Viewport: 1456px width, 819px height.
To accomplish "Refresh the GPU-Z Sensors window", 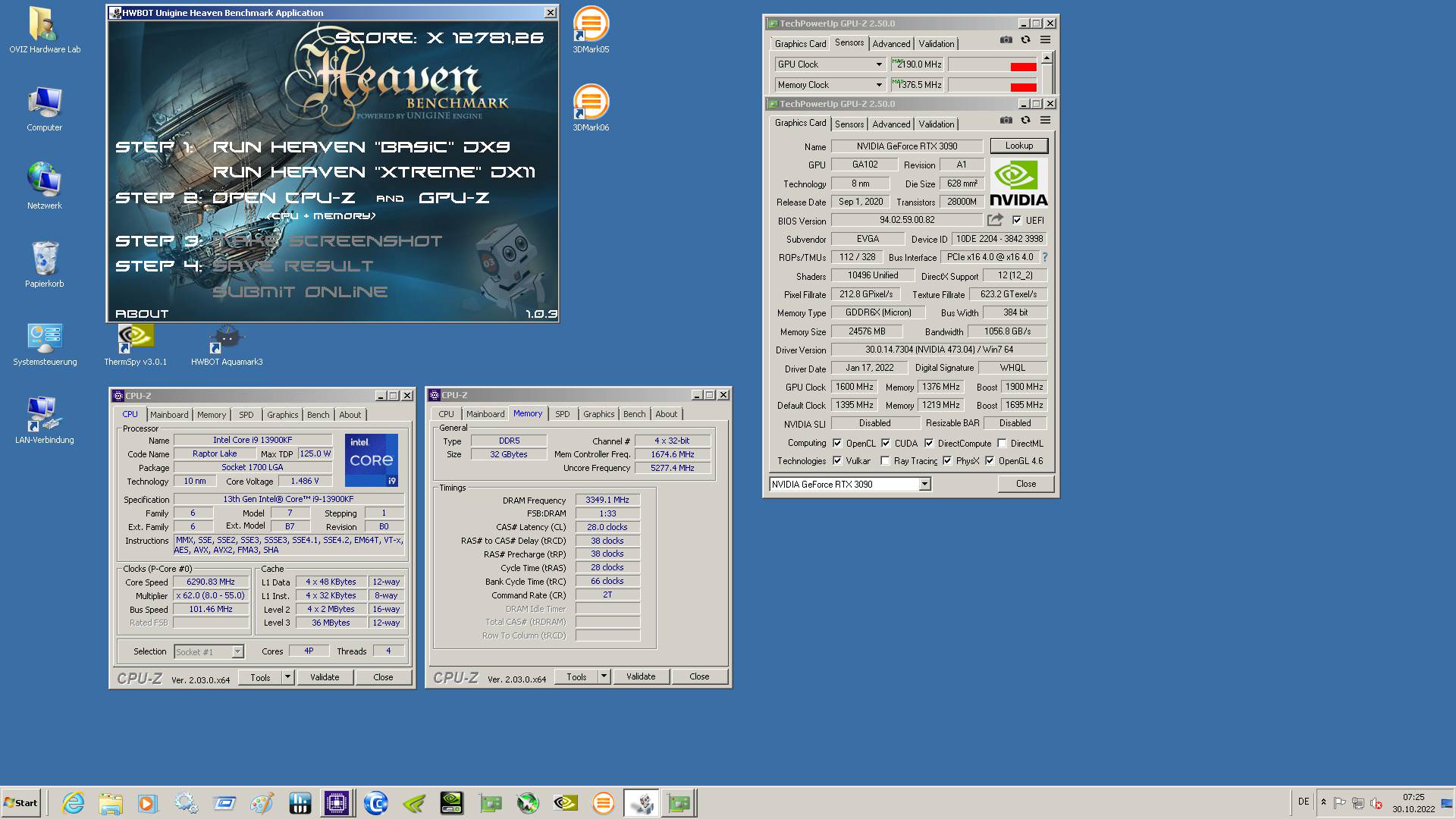I will (1025, 39).
